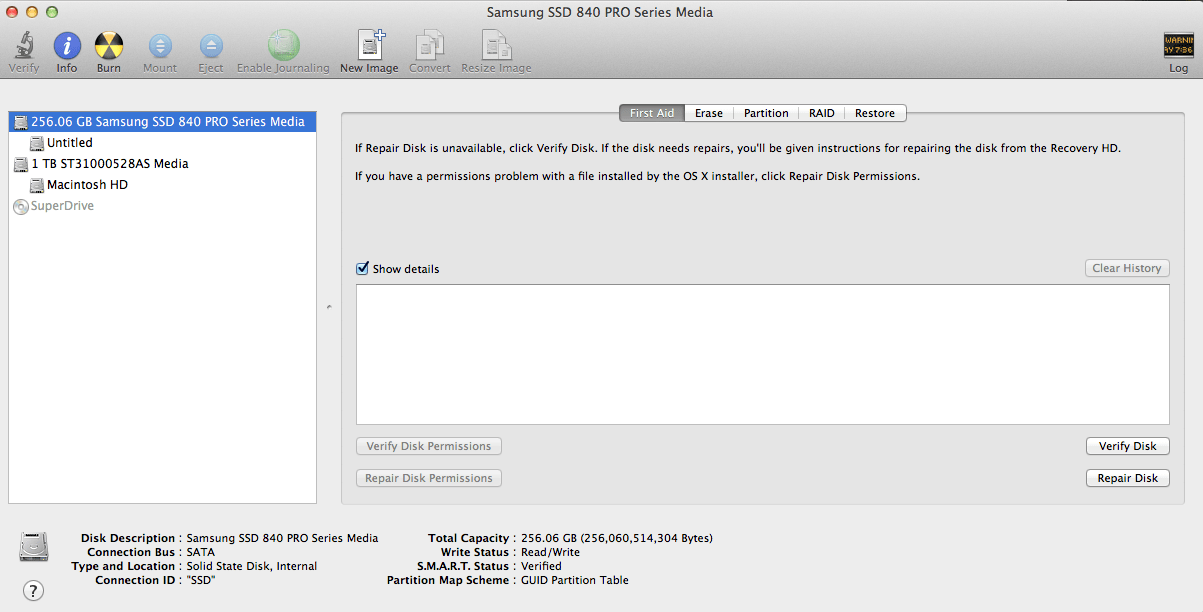Click the Convert toolbar icon
This screenshot has width=1203, height=612.
click(430, 45)
